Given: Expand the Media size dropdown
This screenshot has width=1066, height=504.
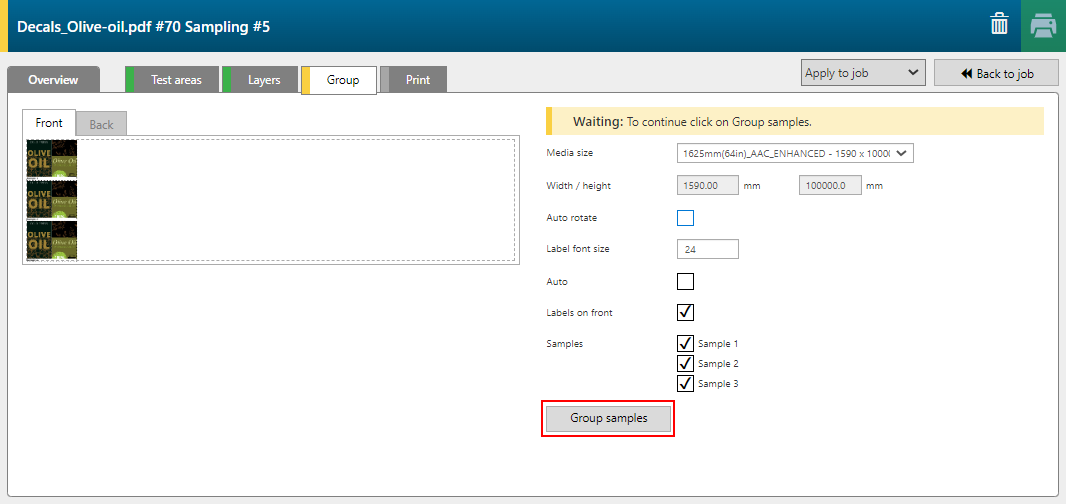Looking at the screenshot, I should [795, 153].
